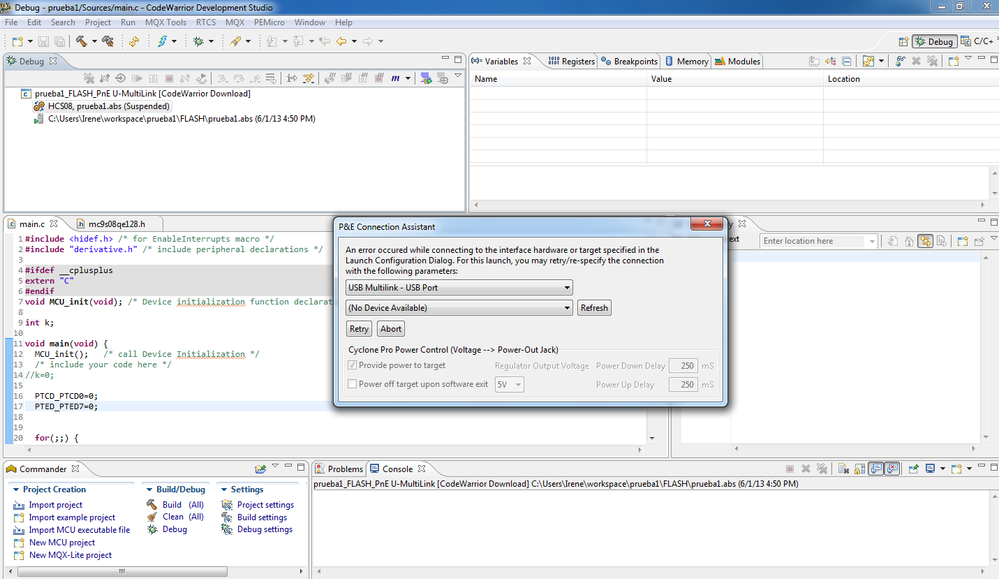Click the blue lightning bolt toolbar icon
Viewport: 999px width, 579px height.
[162, 41]
